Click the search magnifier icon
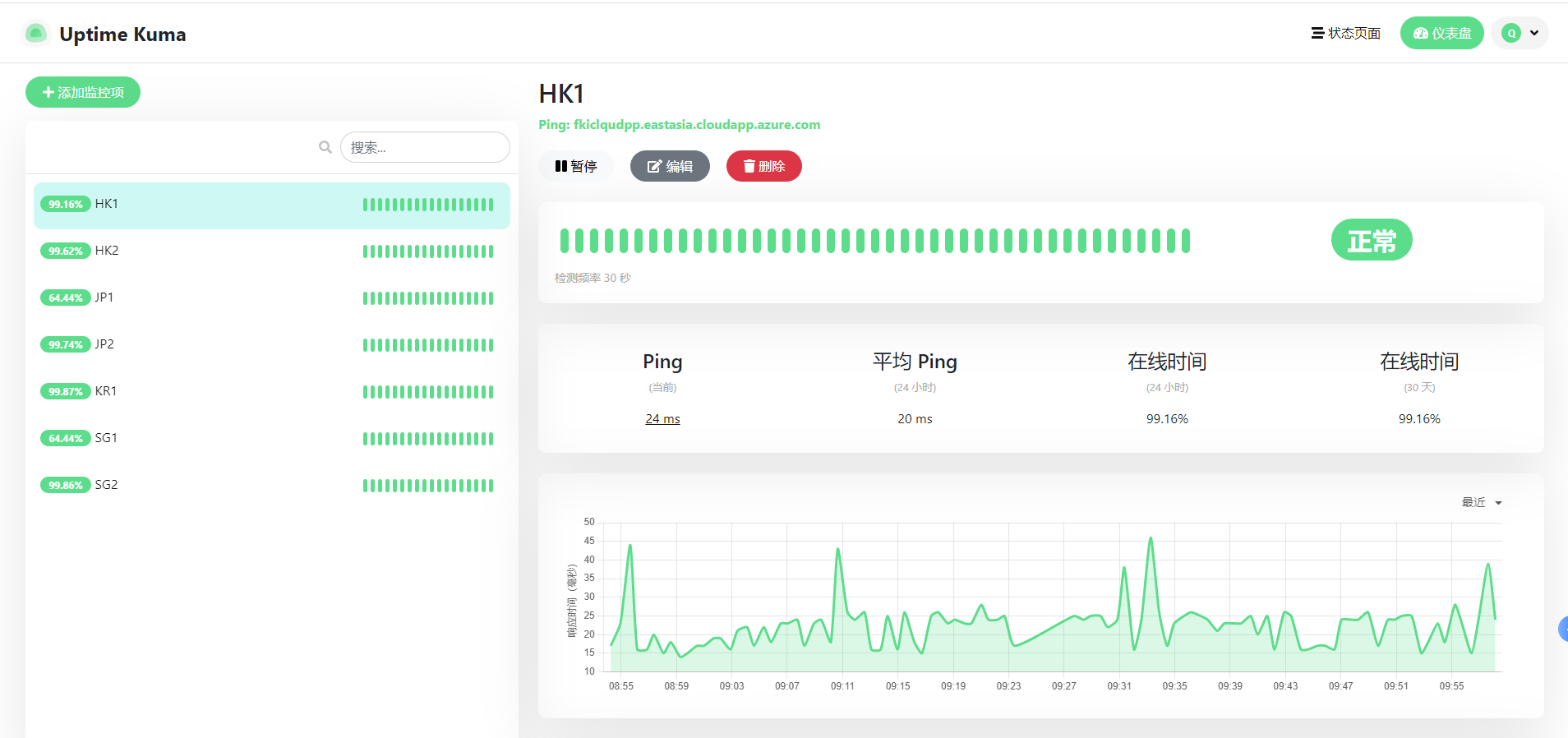 tap(325, 147)
